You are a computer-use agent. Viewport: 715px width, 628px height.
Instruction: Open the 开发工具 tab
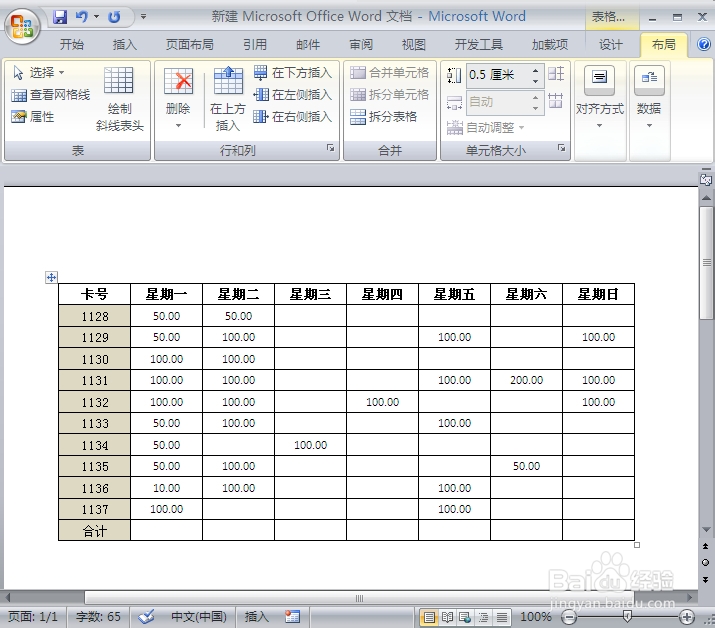478,45
